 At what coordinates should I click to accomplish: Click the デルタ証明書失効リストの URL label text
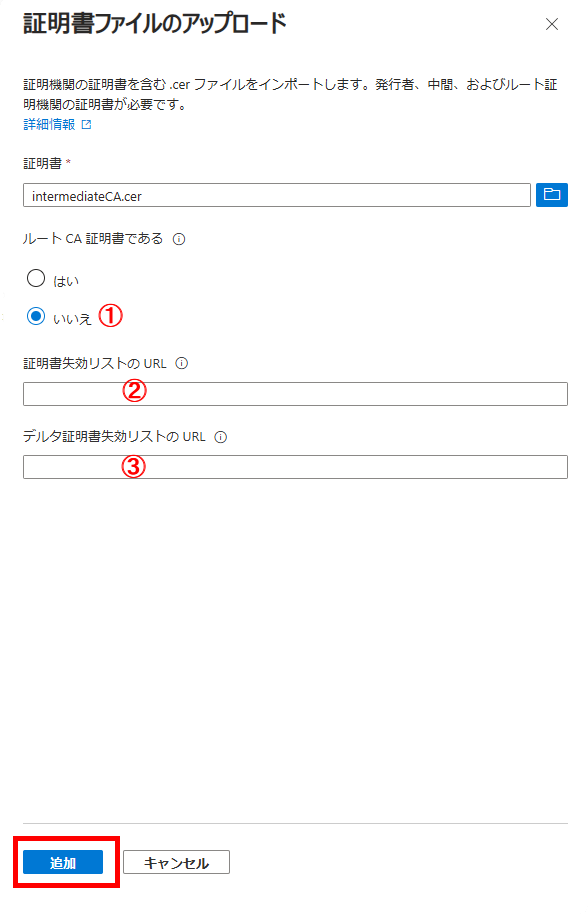(x=114, y=437)
